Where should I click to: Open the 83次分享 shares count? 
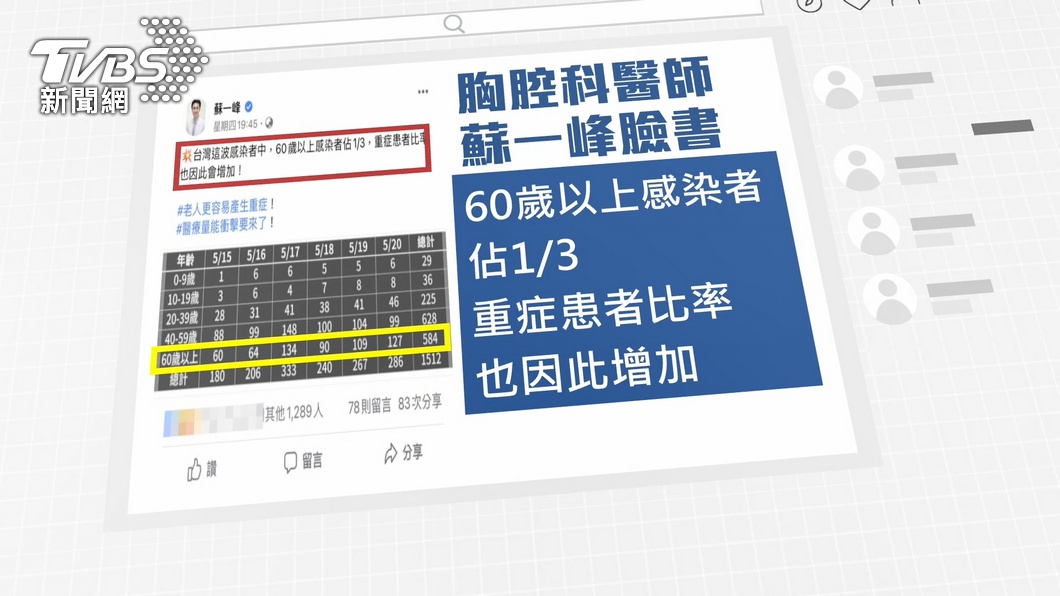click(420, 403)
